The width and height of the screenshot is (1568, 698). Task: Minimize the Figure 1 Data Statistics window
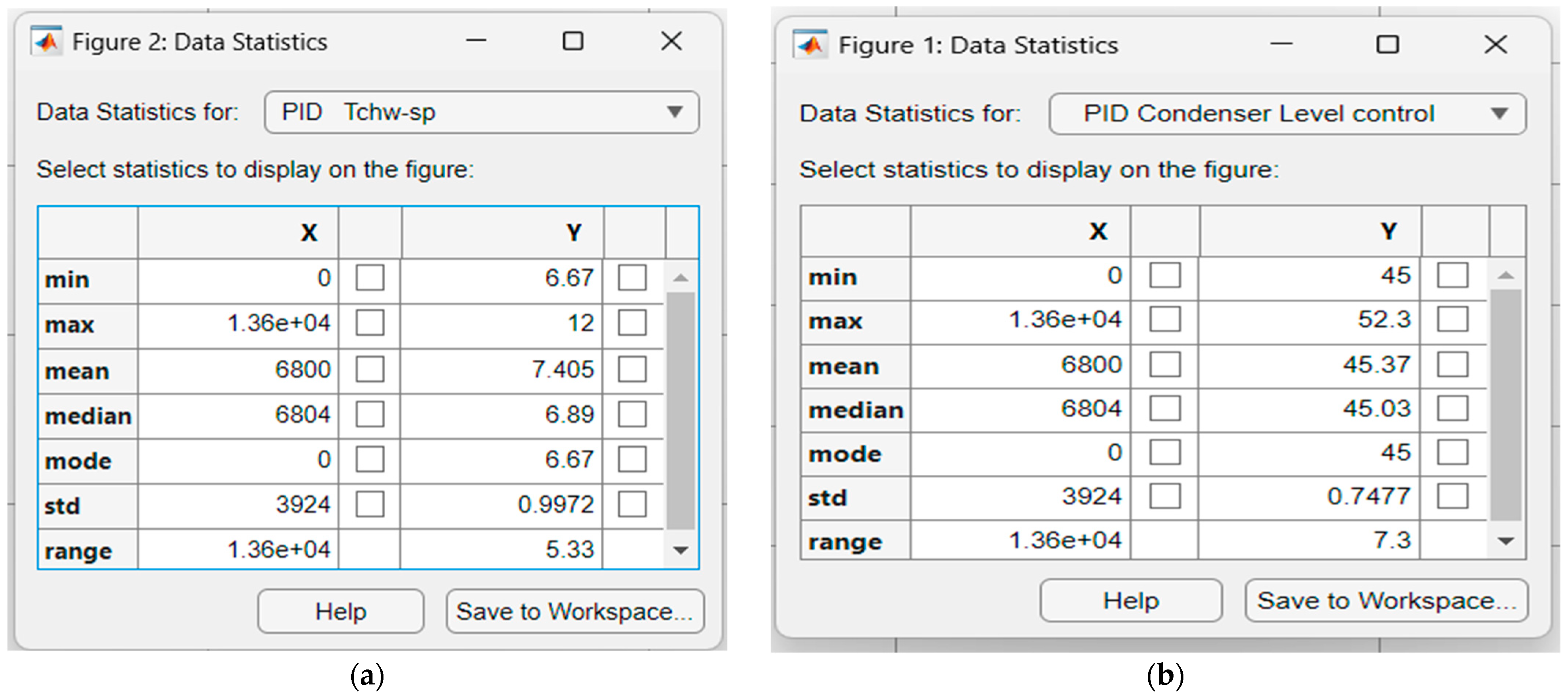click(1281, 44)
